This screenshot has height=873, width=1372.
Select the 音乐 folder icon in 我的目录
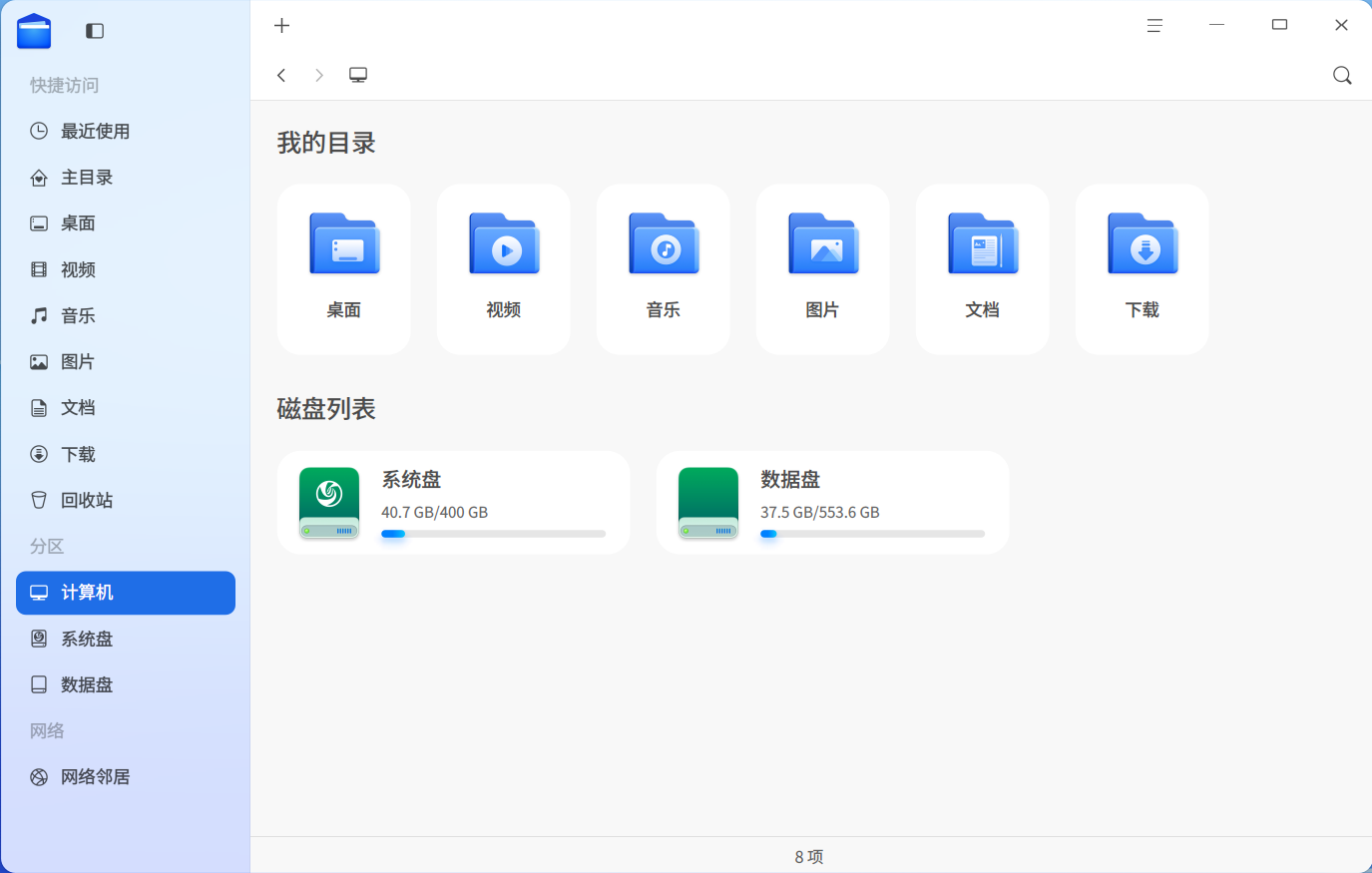[664, 243]
